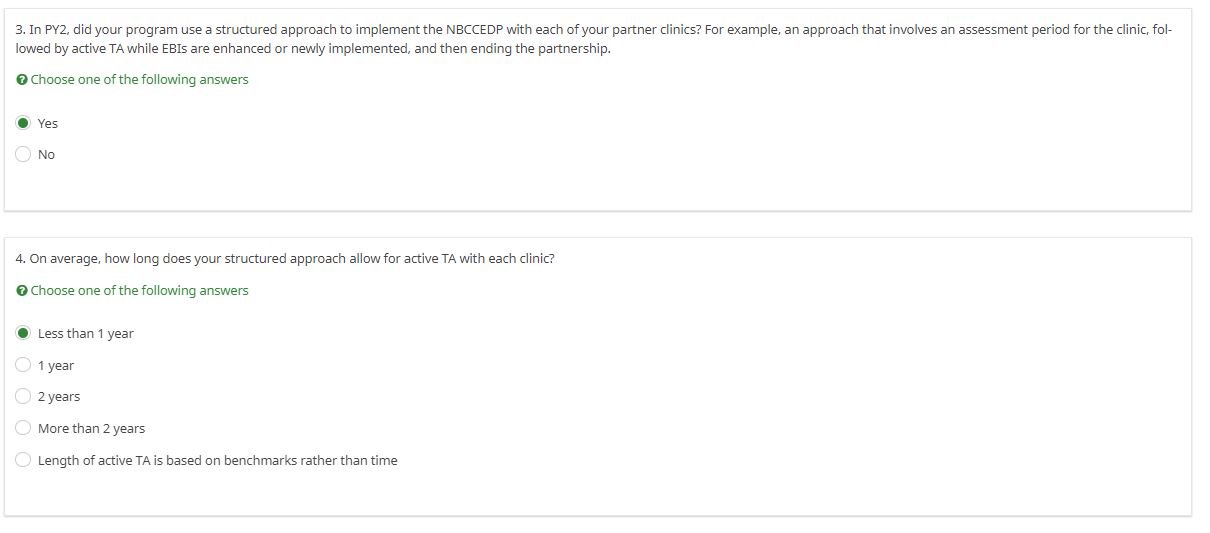
Task: Click the question 4 text about active TA length
Action: click(x=285, y=258)
